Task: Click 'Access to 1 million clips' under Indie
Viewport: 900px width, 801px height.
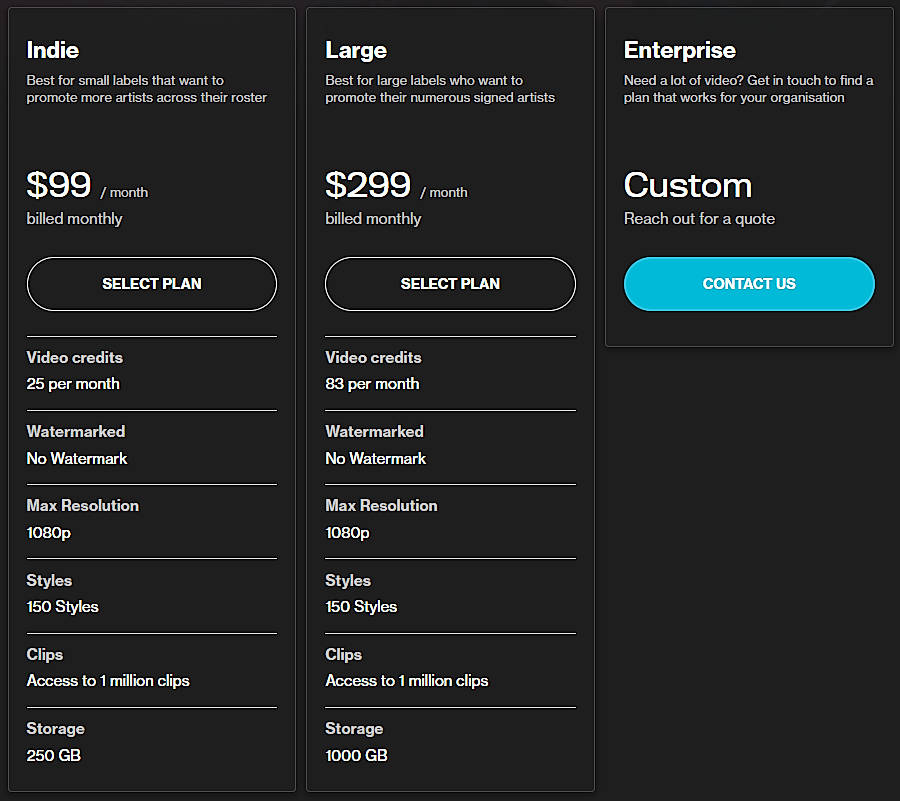Action: point(108,681)
